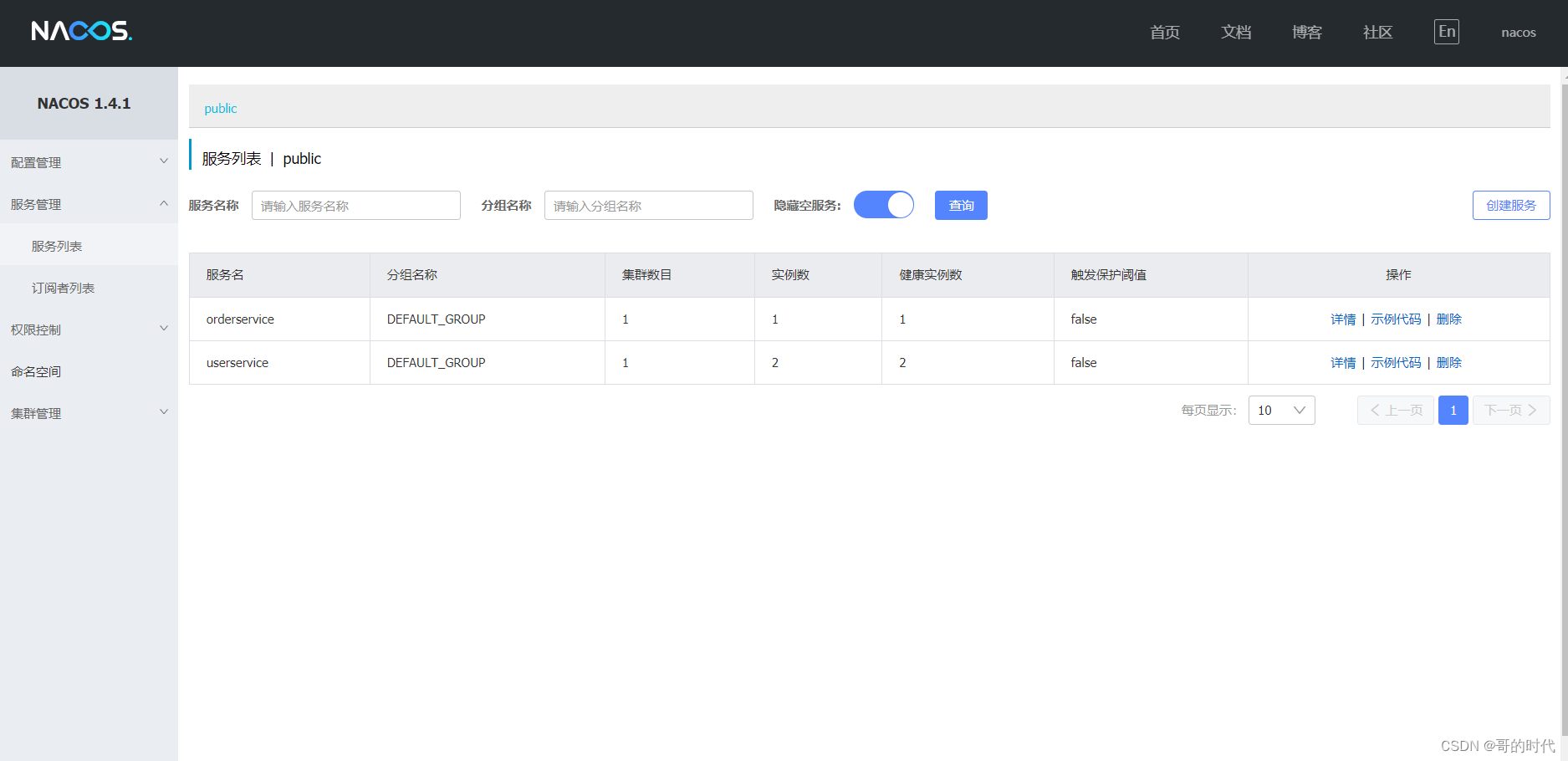The width and height of the screenshot is (1568, 761).
Task: Focus the 分组名称 input field
Action: (649, 206)
